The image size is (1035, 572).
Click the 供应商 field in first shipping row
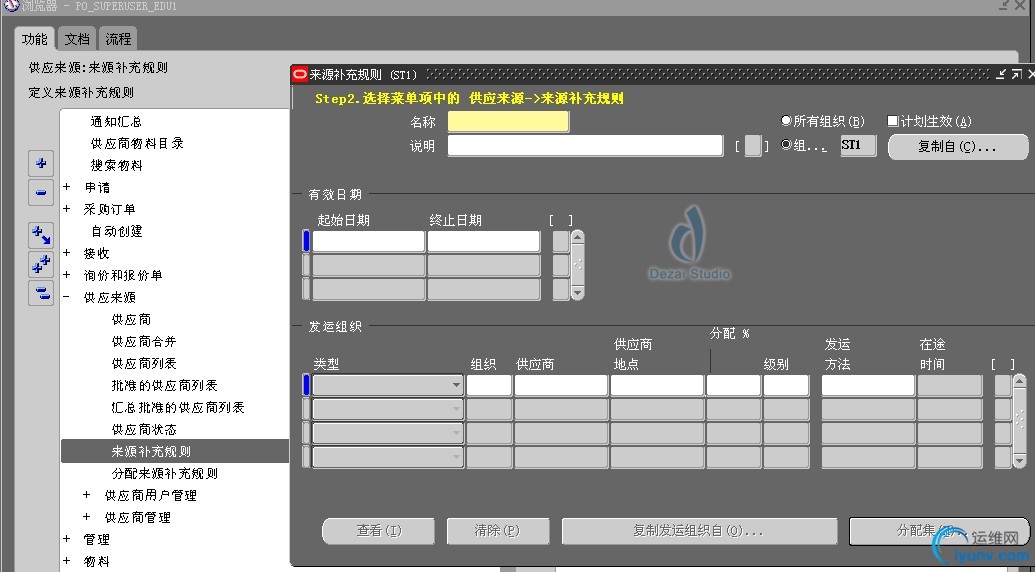pos(560,385)
